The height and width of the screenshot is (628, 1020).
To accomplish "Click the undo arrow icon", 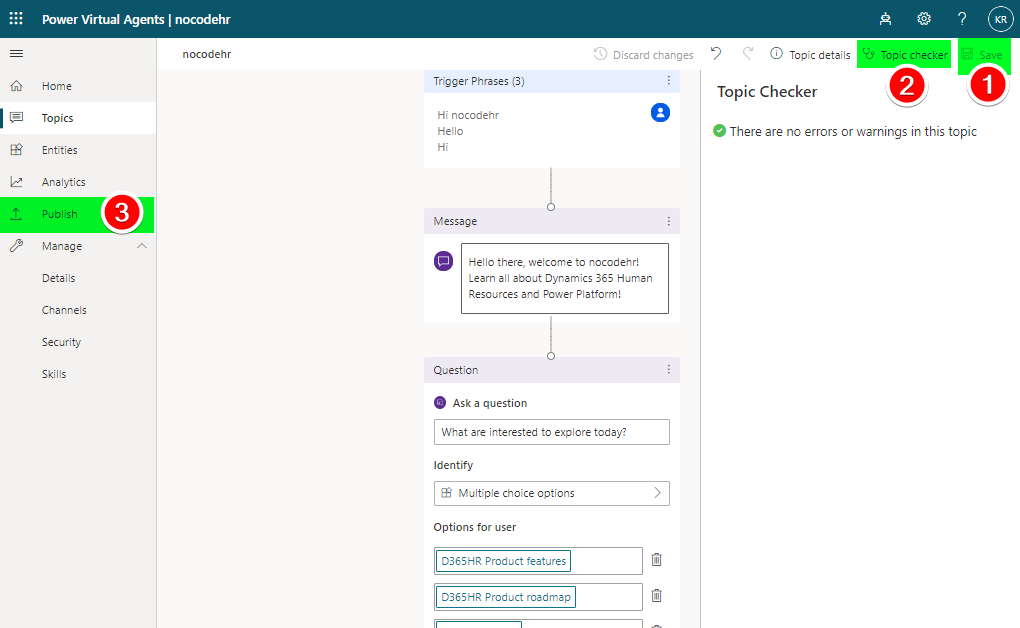I will pyautogui.click(x=716, y=53).
